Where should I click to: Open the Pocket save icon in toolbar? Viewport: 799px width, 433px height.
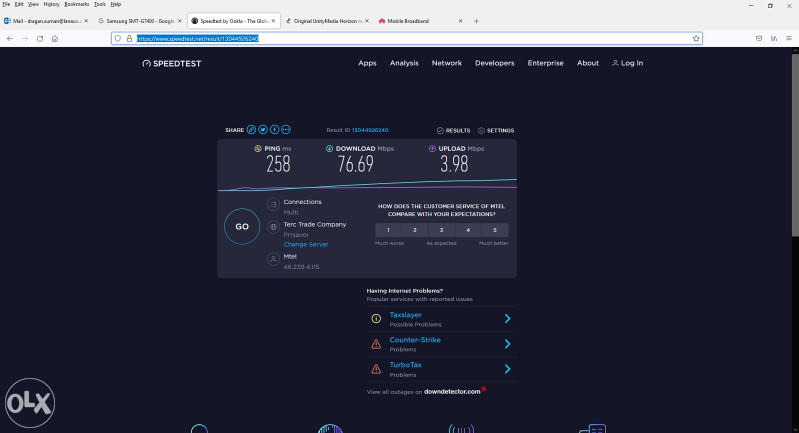coord(759,39)
